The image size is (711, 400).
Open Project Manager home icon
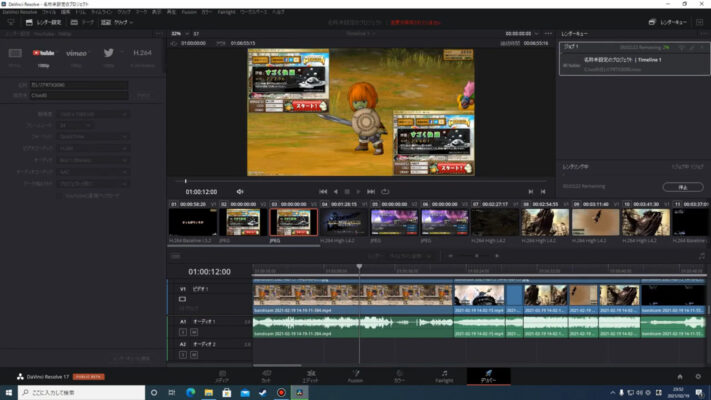680,377
